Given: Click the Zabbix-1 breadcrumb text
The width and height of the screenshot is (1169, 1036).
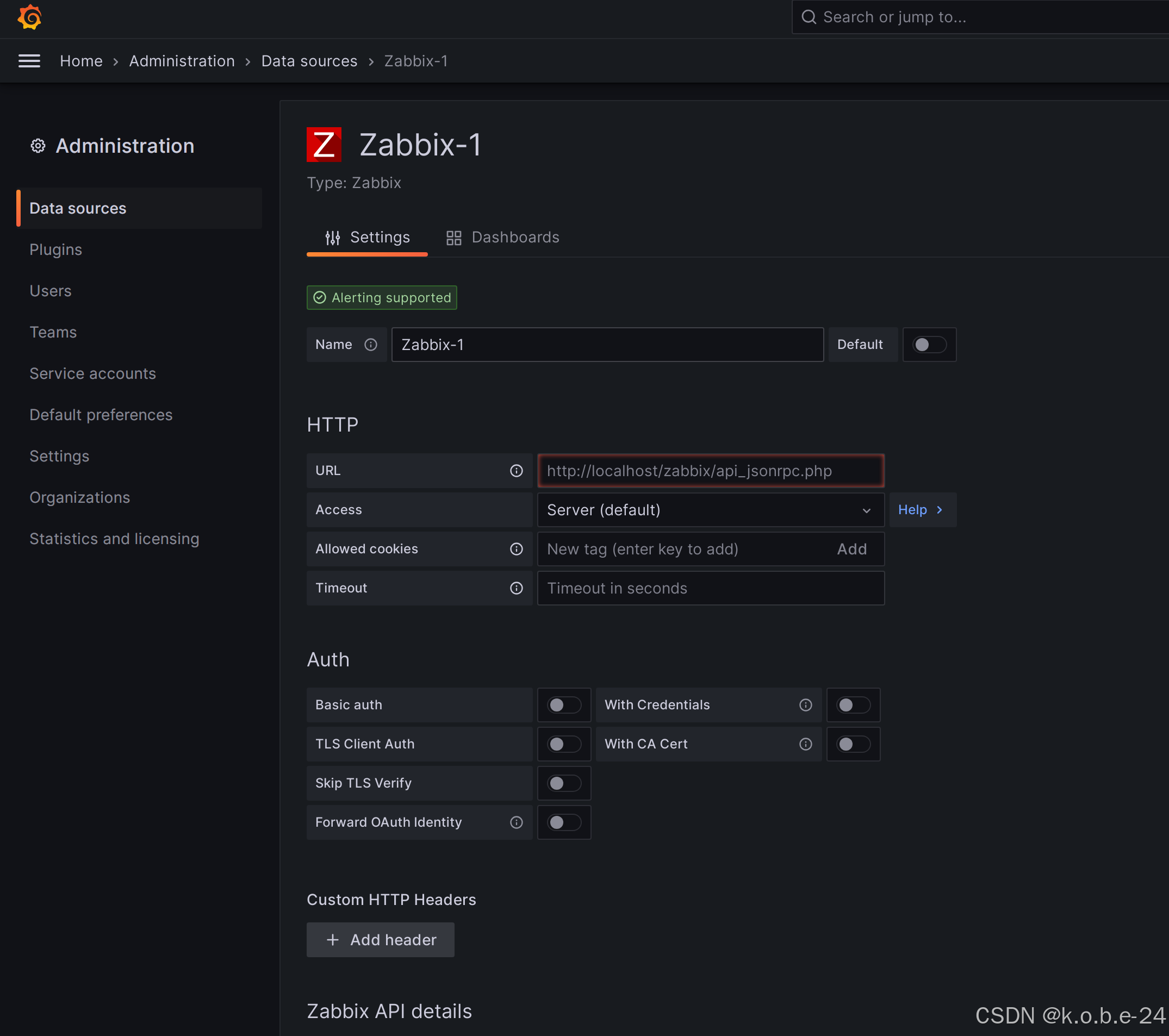Looking at the screenshot, I should coord(416,61).
